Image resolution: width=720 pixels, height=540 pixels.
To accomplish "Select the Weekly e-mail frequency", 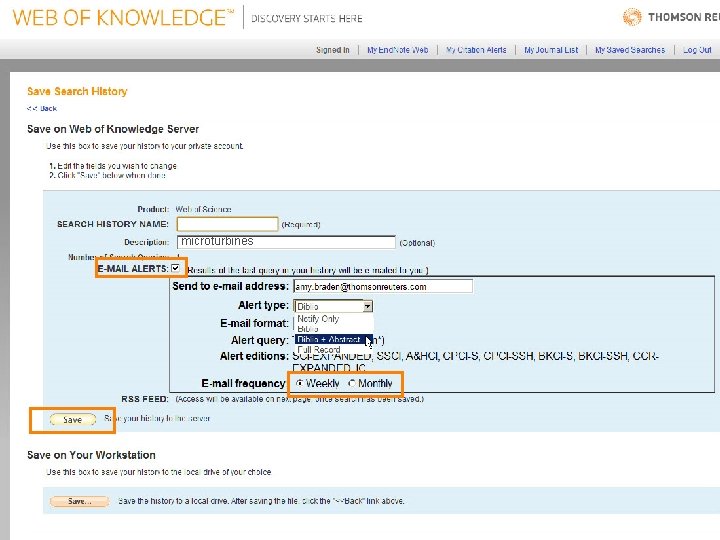I will tap(300, 383).
